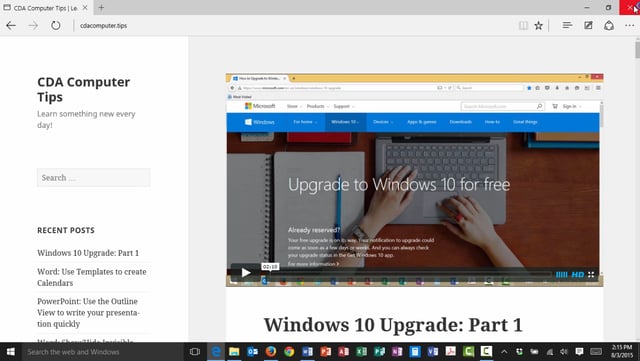Click the cdacomputer.tips address bar

[103, 25]
